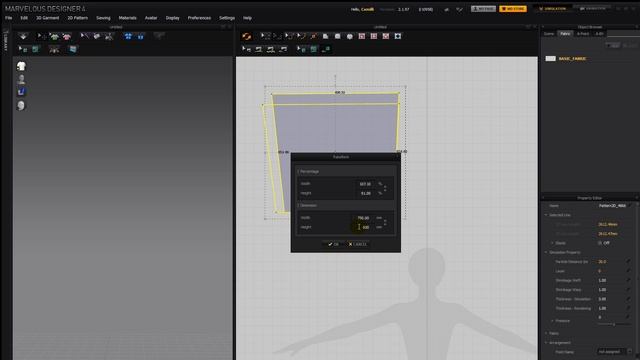
Task: Click the BASIC_FABRIC color swatch
Action: (x=551, y=59)
